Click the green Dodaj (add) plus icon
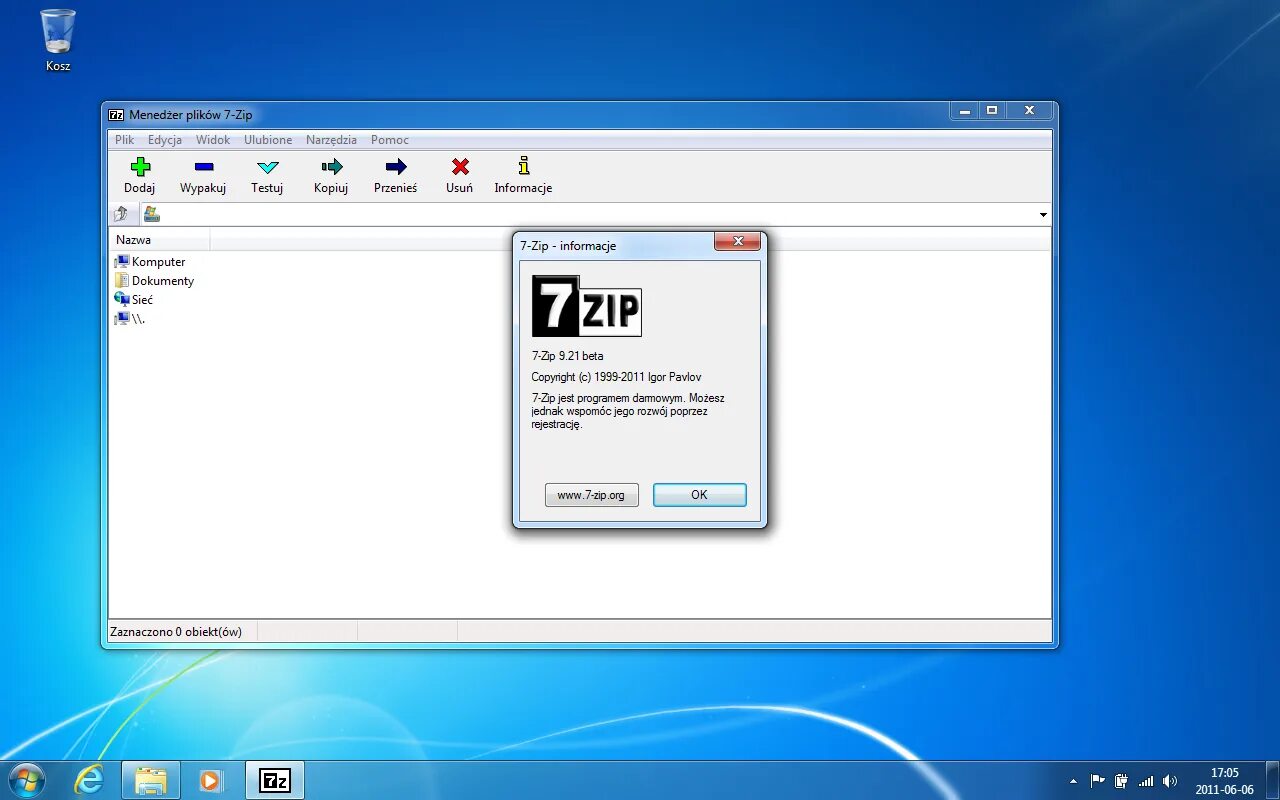 pos(140,167)
